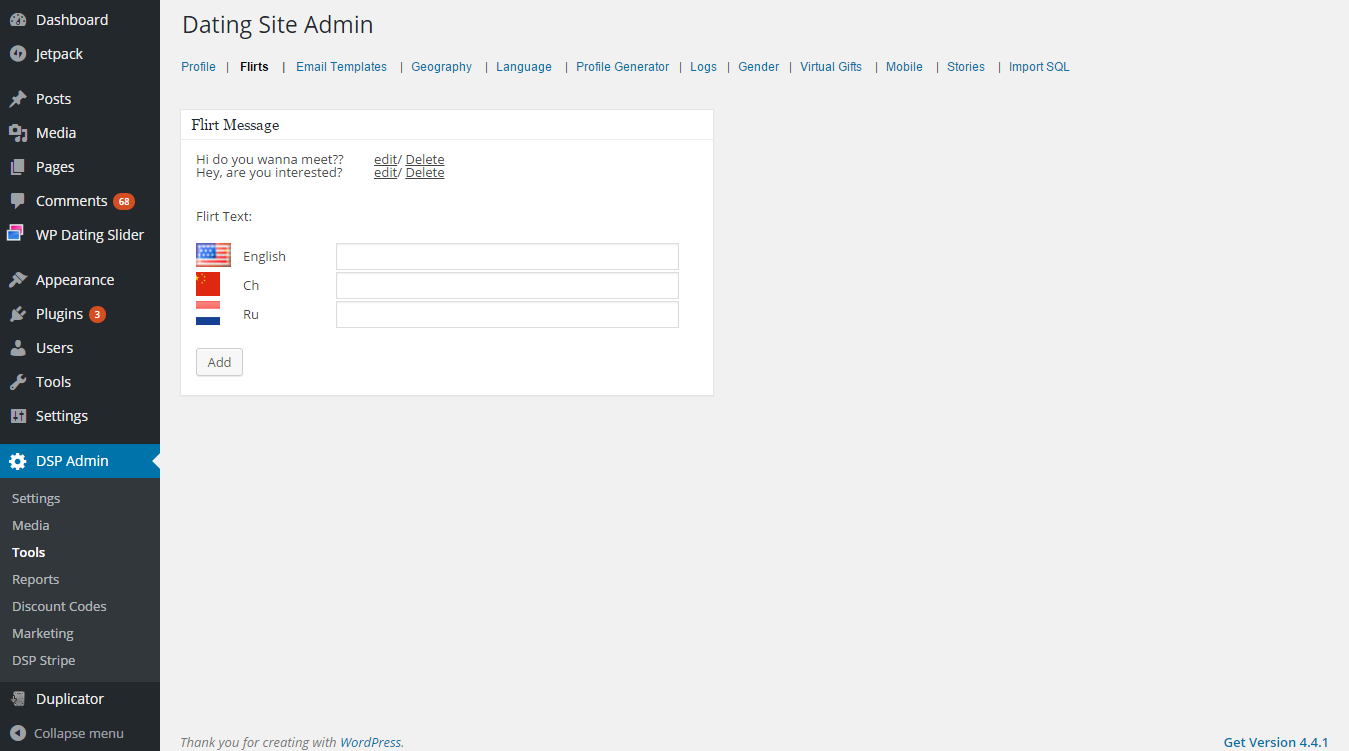Click the Comments speech bubble icon
Image resolution: width=1349 pixels, height=751 pixels.
pyautogui.click(x=18, y=201)
